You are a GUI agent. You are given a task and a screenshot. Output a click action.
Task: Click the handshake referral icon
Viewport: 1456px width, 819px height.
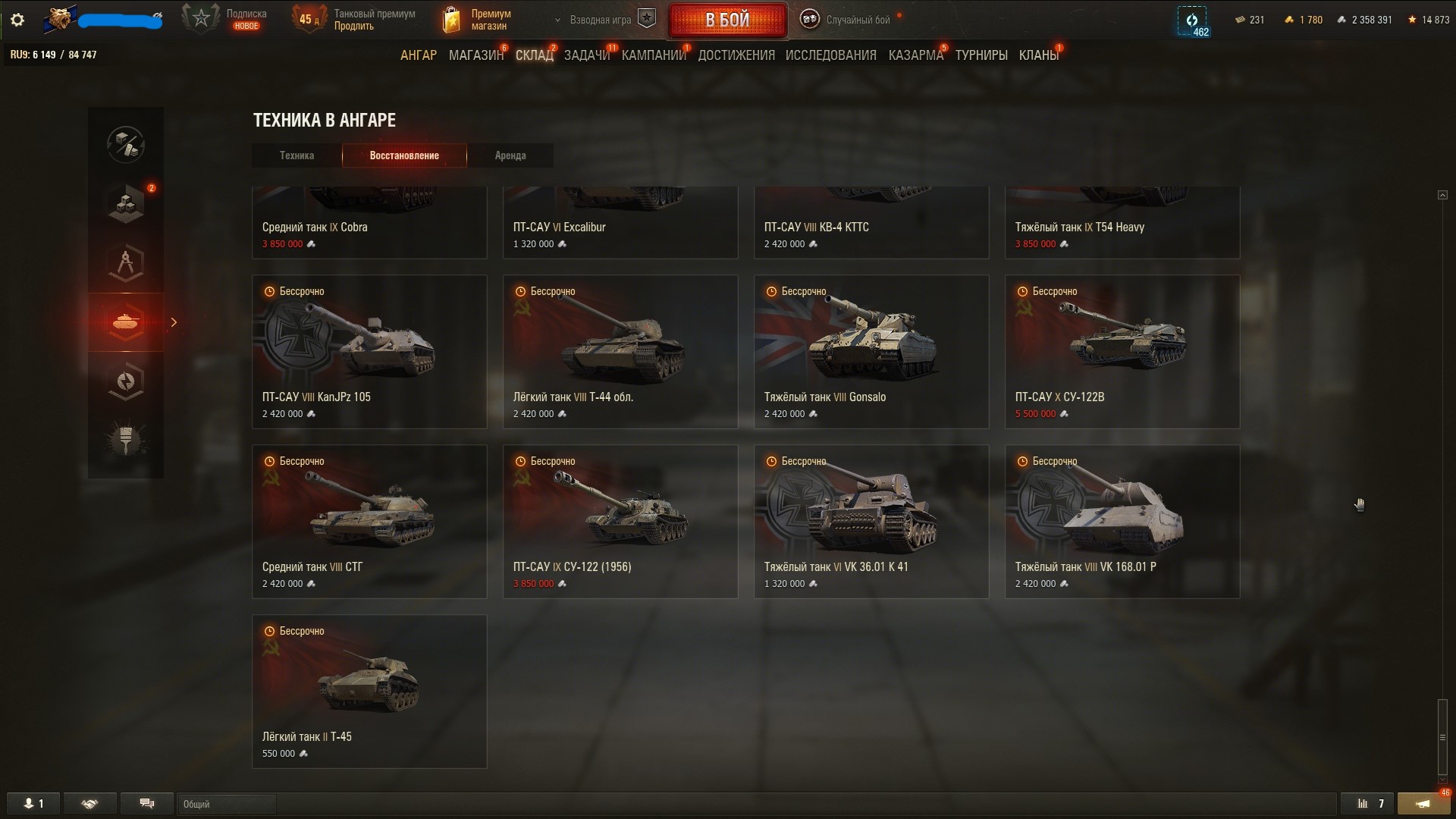tap(89, 803)
